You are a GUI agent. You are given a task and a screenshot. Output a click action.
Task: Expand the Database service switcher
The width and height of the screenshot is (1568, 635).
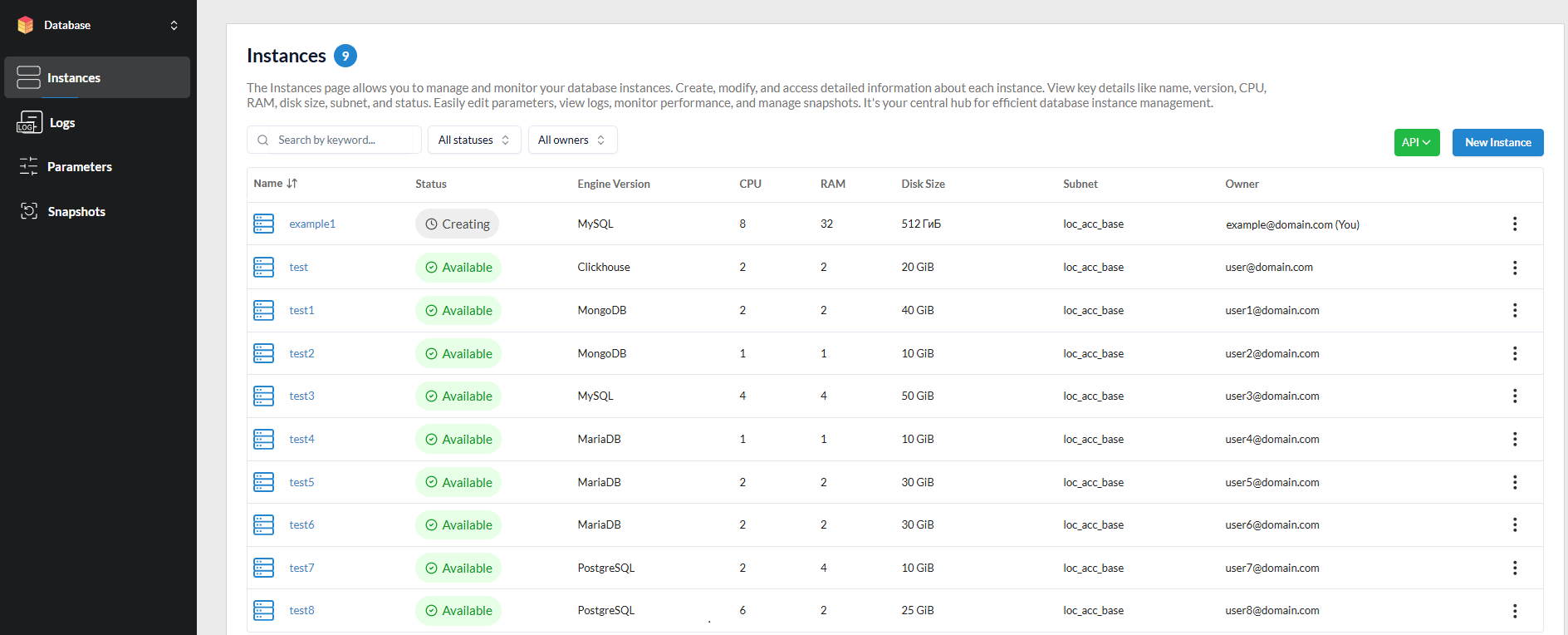coord(174,25)
